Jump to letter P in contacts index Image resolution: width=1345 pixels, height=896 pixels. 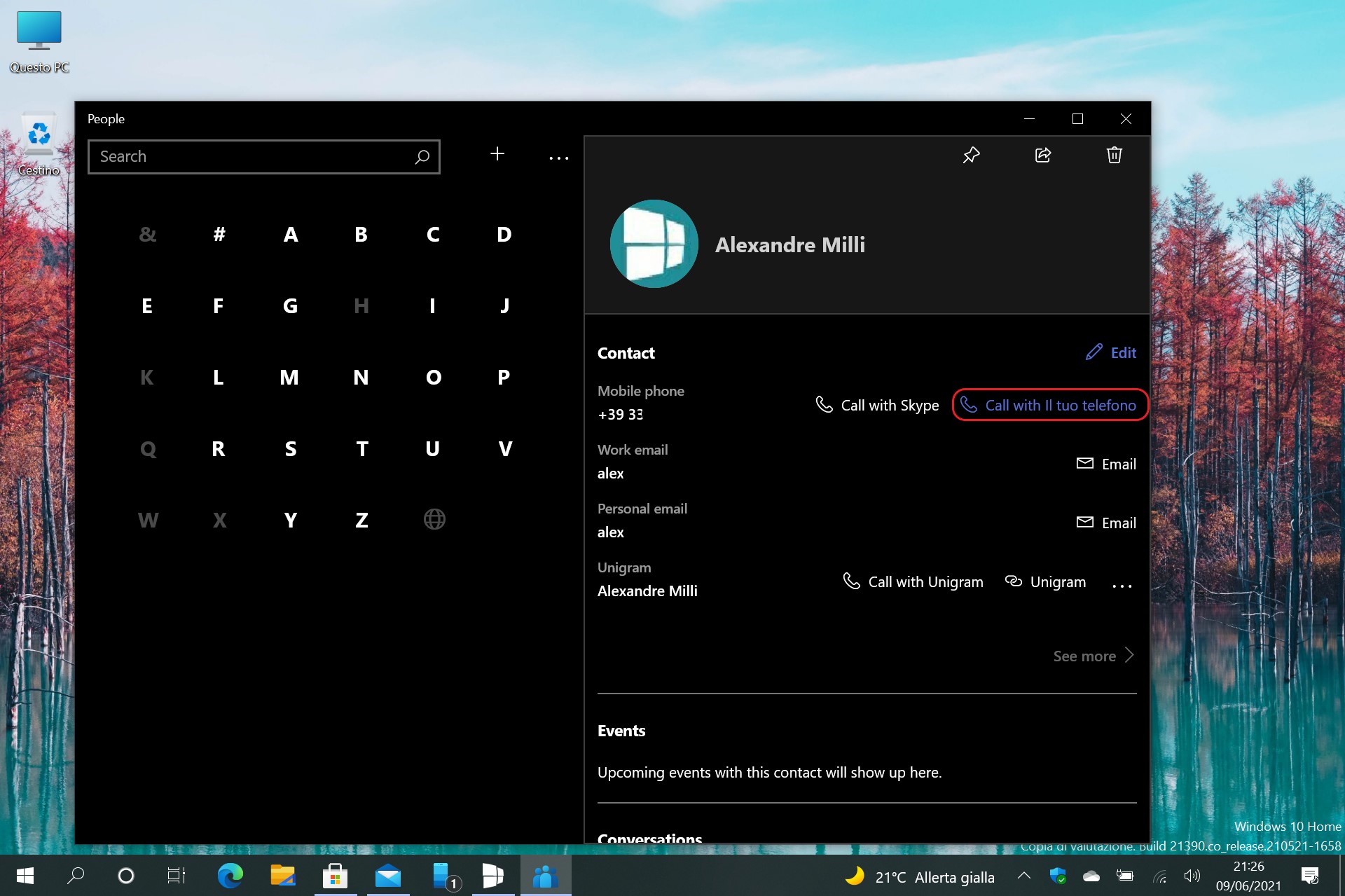(x=504, y=377)
